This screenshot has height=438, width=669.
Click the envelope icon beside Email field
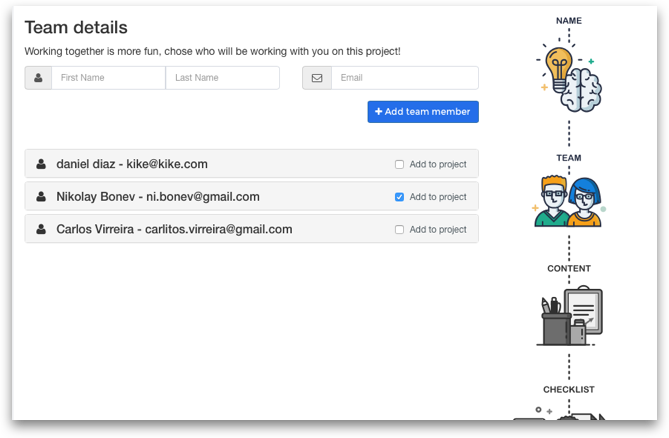pyautogui.click(x=317, y=78)
